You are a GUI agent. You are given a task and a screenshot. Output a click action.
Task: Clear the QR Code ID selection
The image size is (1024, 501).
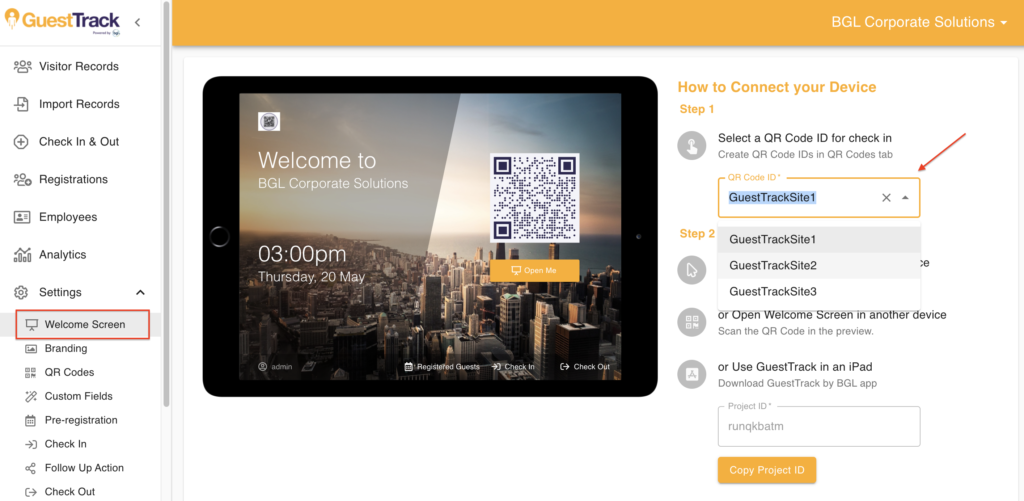click(886, 198)
